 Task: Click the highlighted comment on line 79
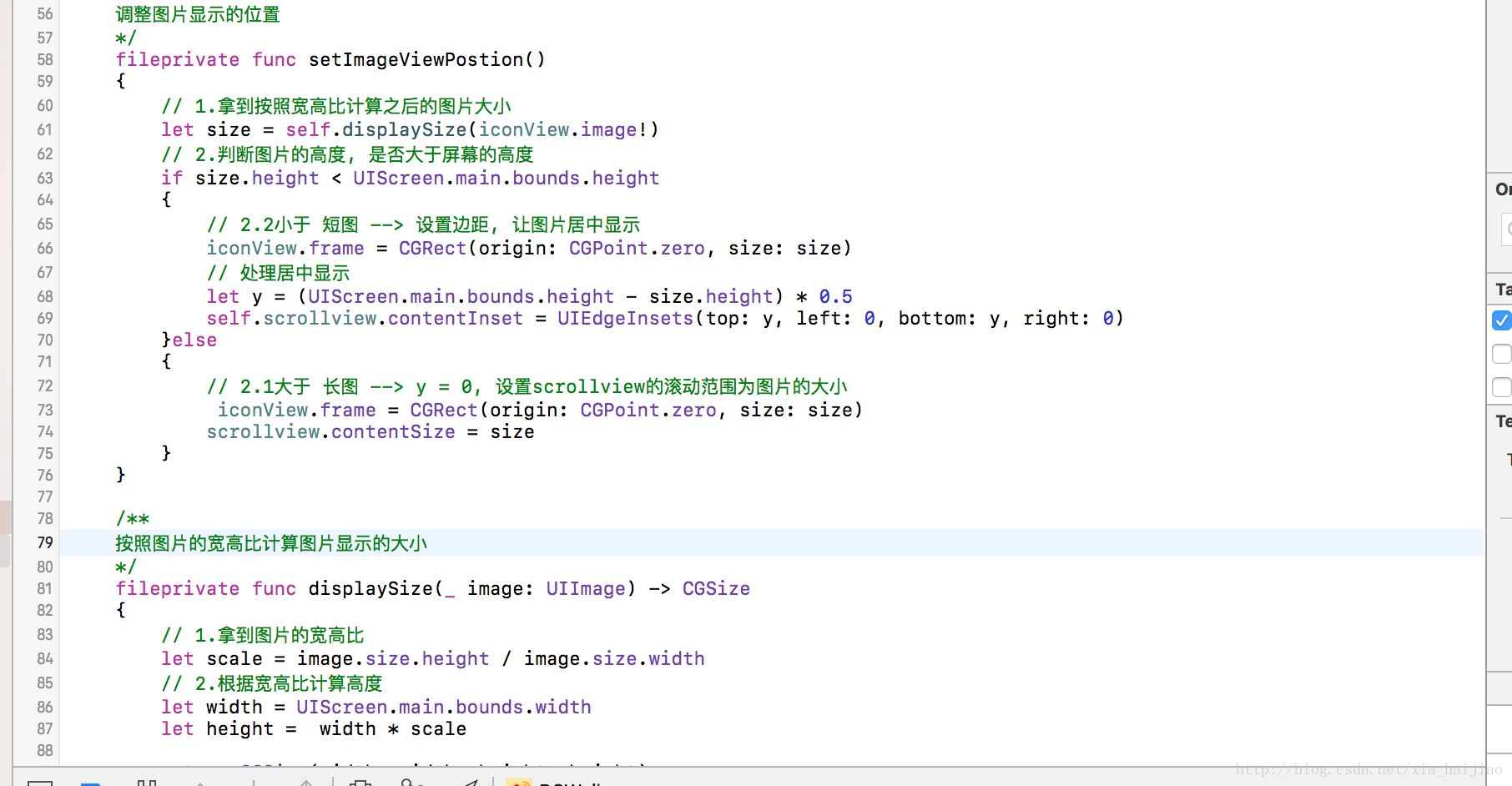(271, 543)
